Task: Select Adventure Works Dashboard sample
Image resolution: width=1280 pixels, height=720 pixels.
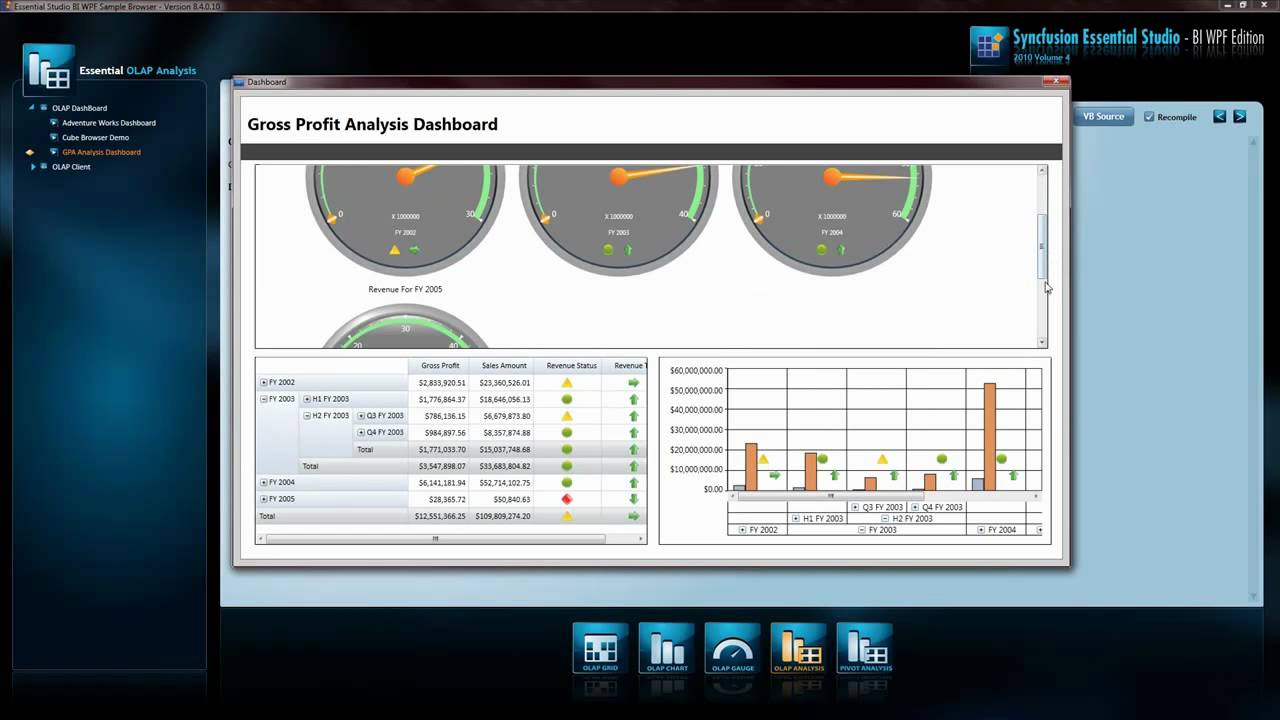Action: pos(109,123)
